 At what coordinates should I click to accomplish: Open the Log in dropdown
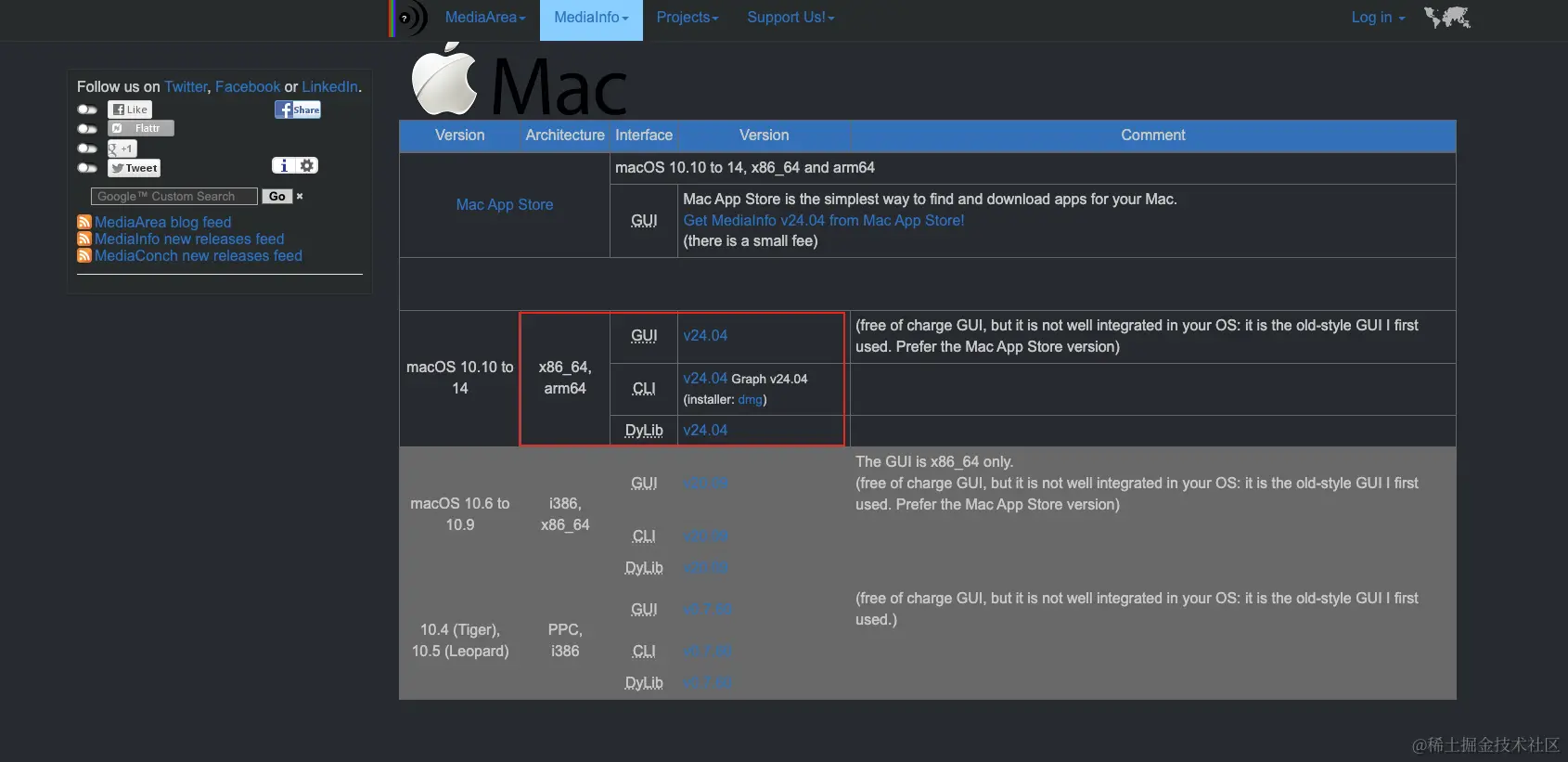coord(1378,18)
